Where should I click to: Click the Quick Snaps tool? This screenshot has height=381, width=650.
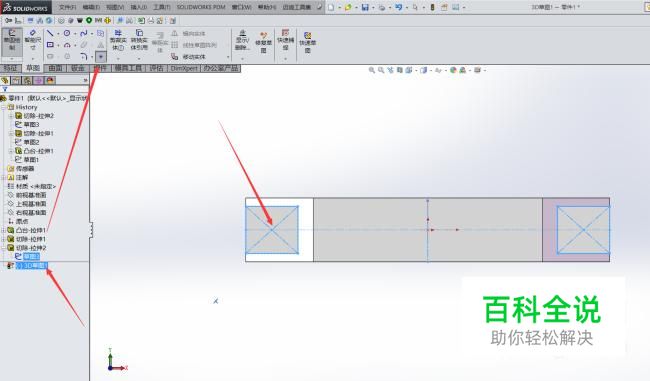pyautogui.click(x=285, y=40)
